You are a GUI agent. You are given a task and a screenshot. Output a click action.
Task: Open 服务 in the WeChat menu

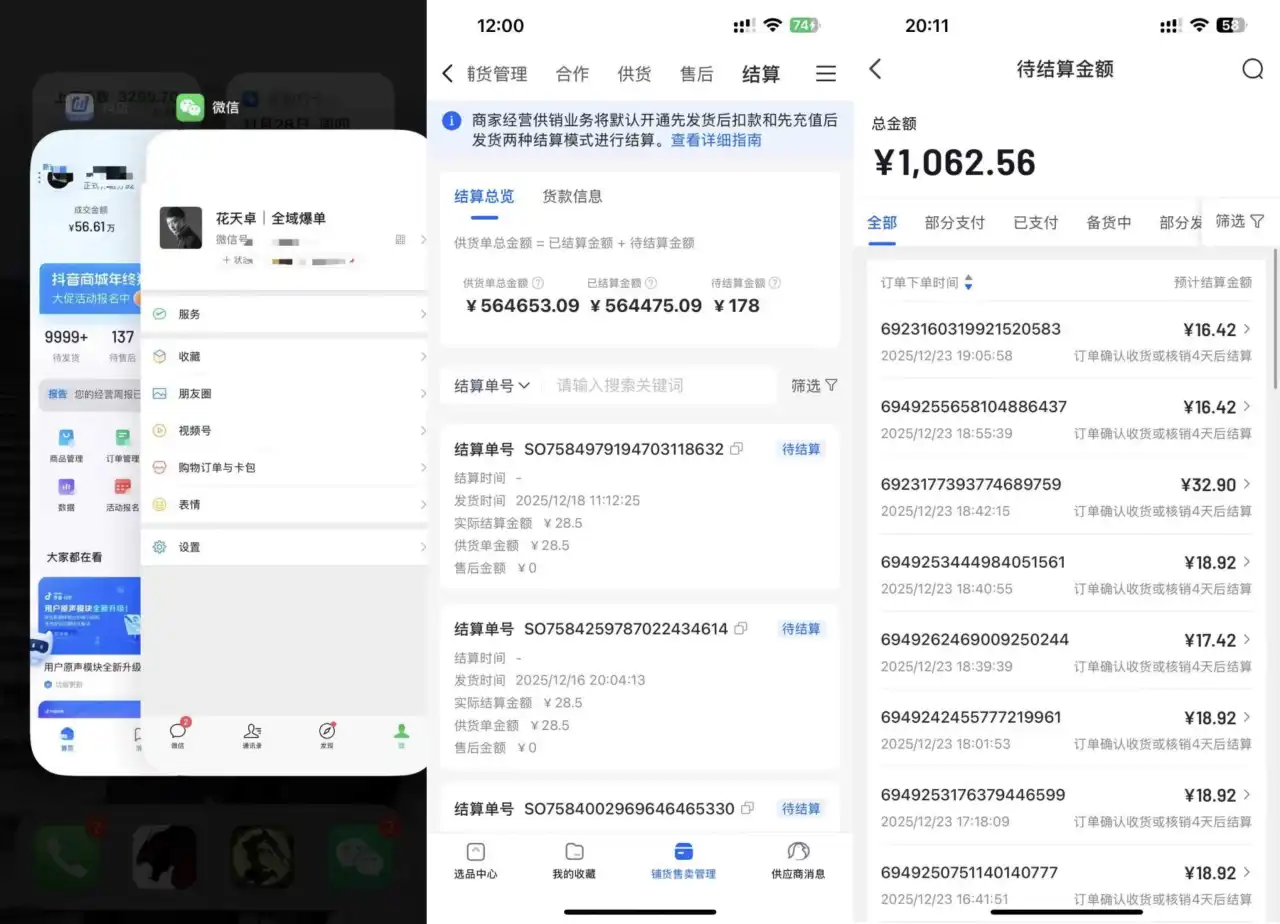pos(285,314)
